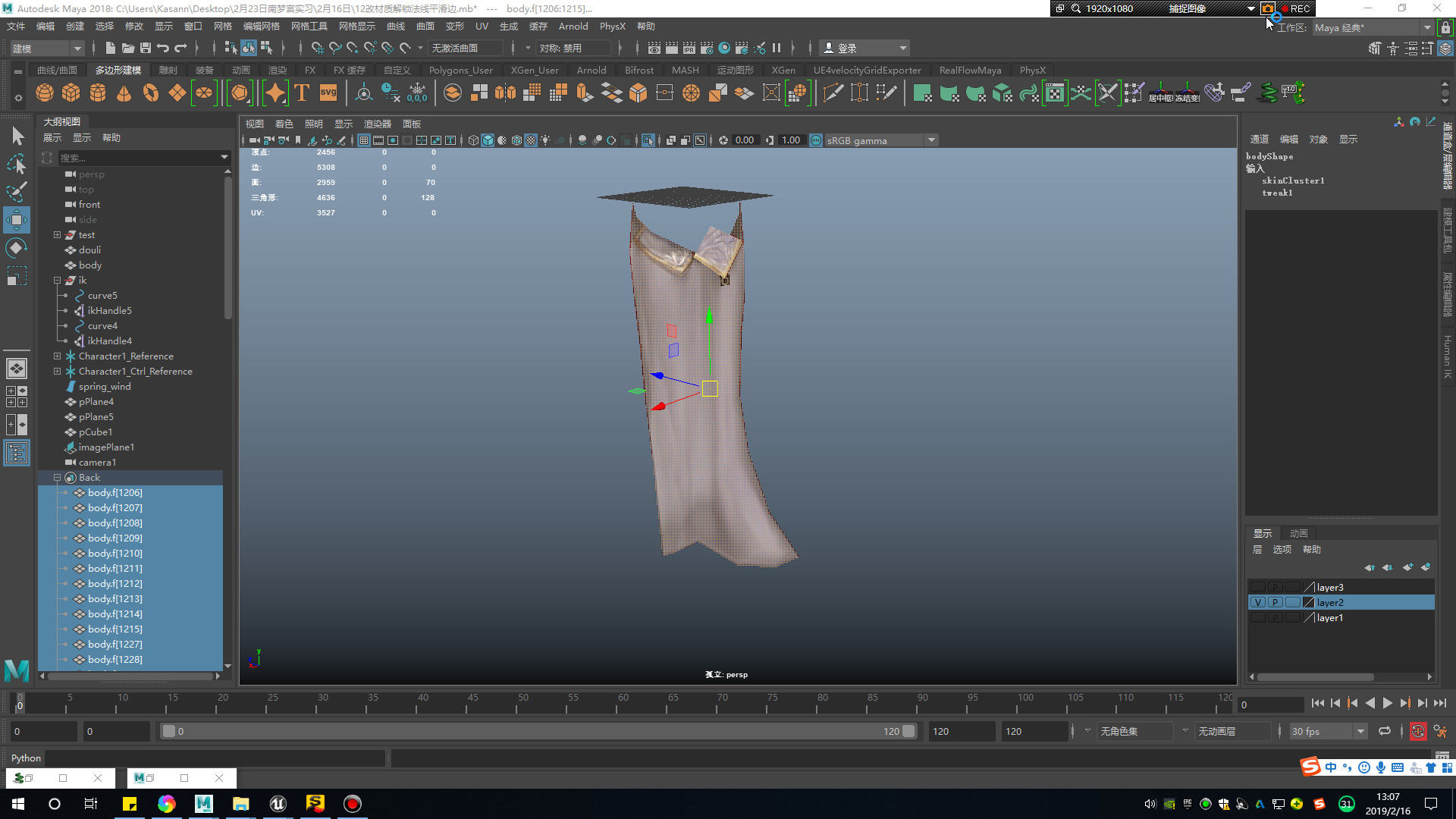Toggle viewport textured display checker button

pos(531,140)
